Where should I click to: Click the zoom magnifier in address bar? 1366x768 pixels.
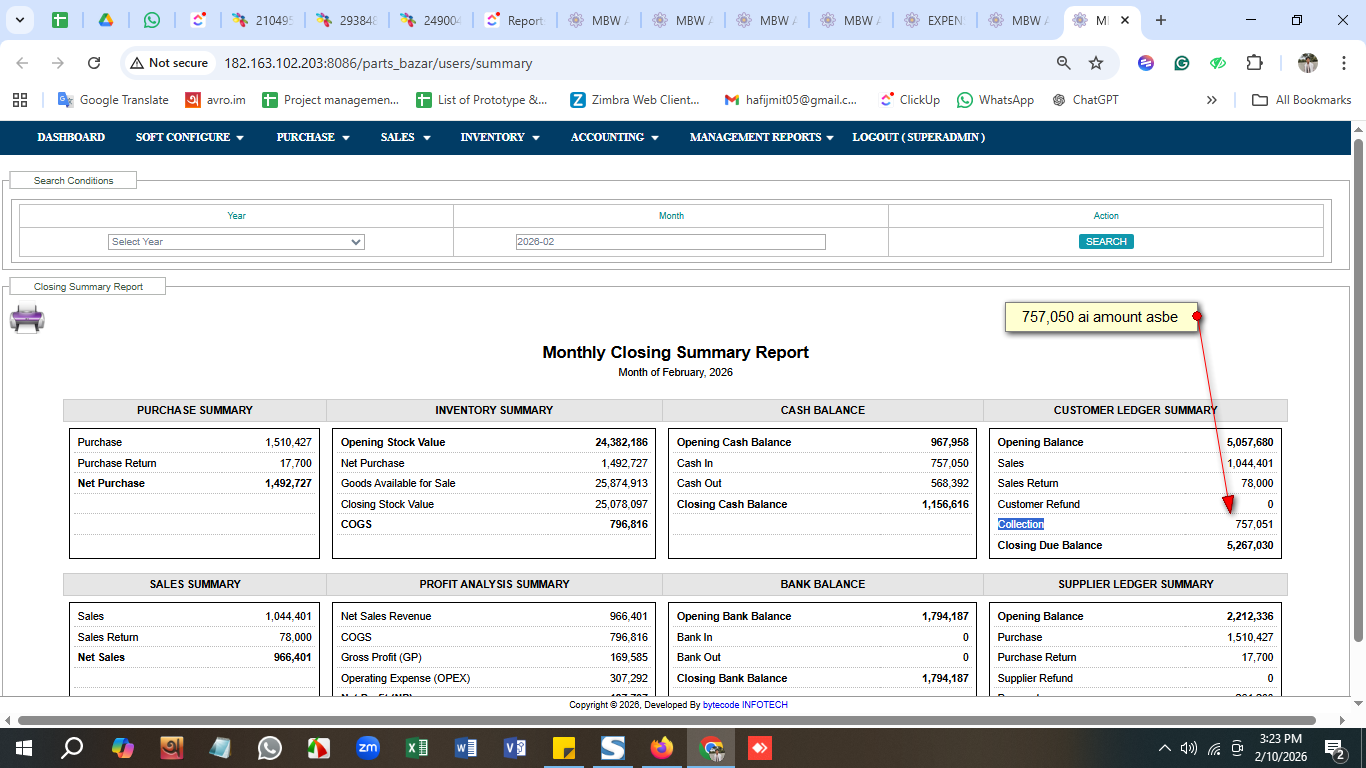(x=1064, y=63)
